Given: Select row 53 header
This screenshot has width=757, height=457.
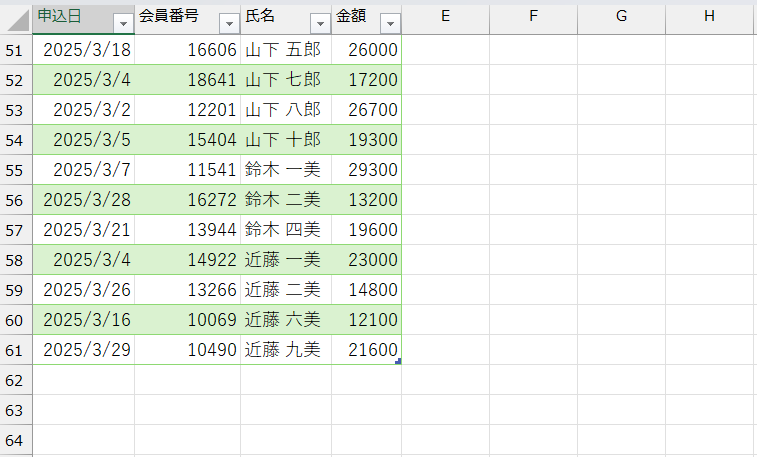Looking at the screenshot, I should [16, 110].
